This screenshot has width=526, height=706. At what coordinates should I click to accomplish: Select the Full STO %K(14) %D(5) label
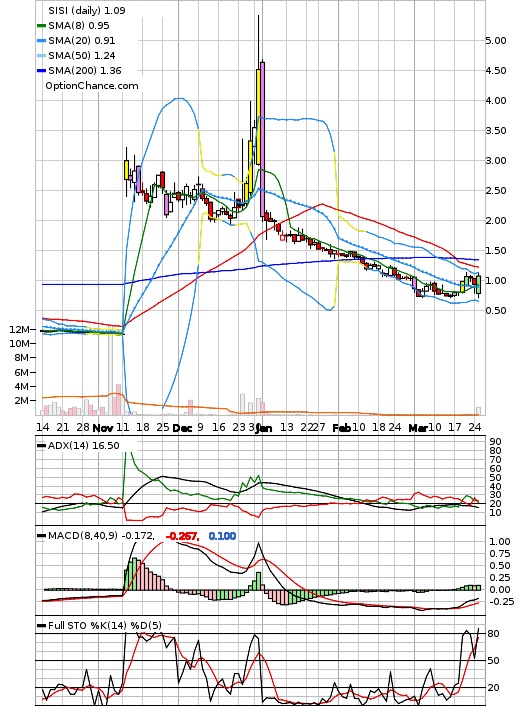pos(104,625)
